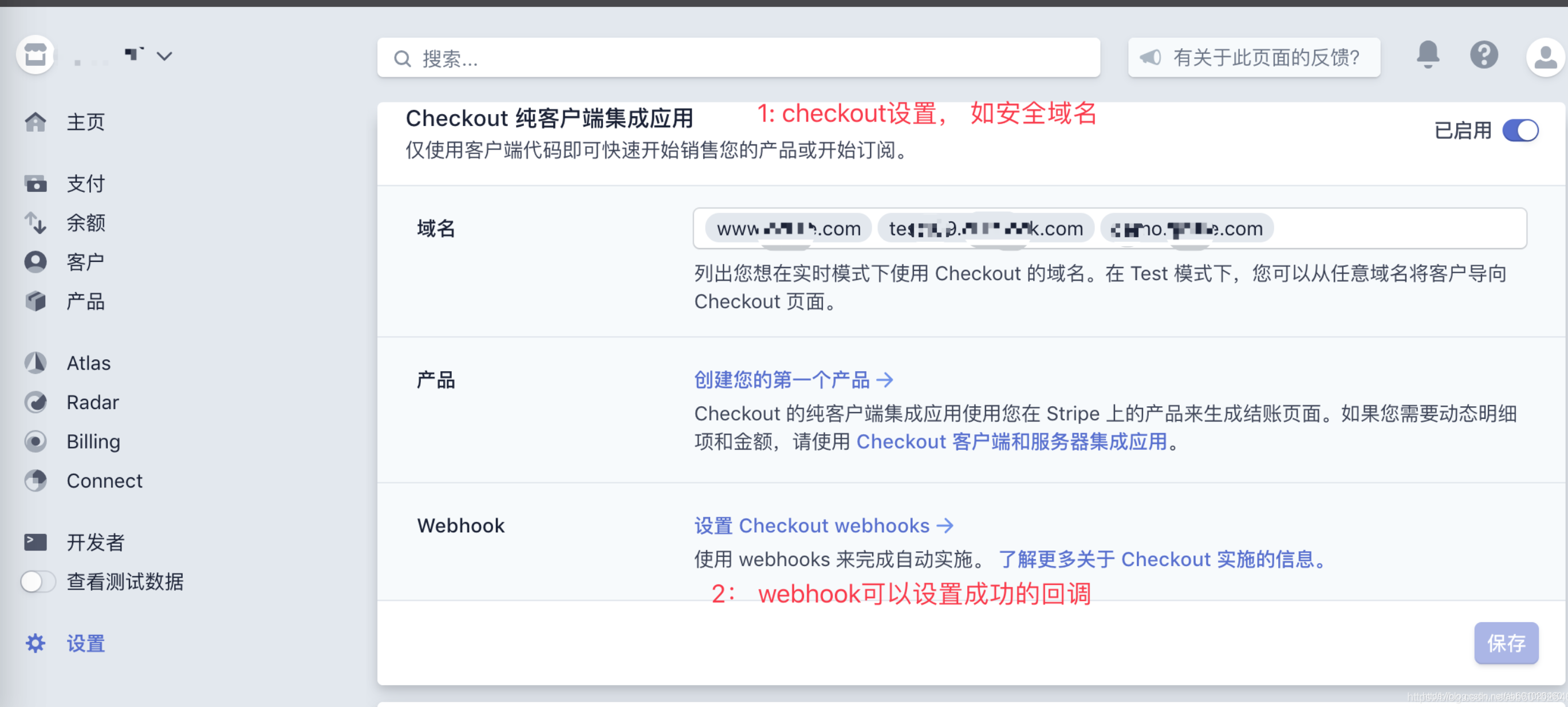Enable the 查看测试数据 toggle

(38, 582)
